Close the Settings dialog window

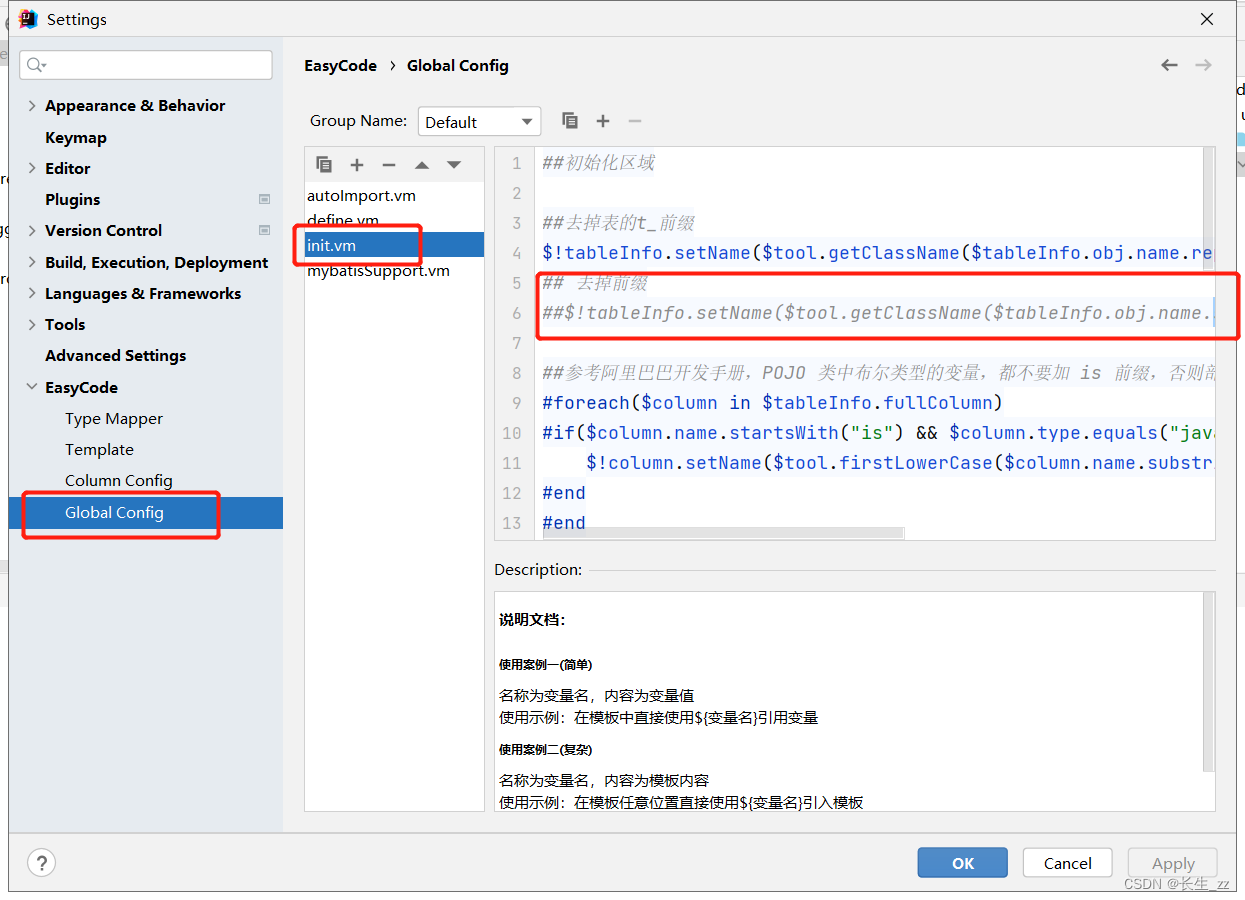(x=1207, y=19)
